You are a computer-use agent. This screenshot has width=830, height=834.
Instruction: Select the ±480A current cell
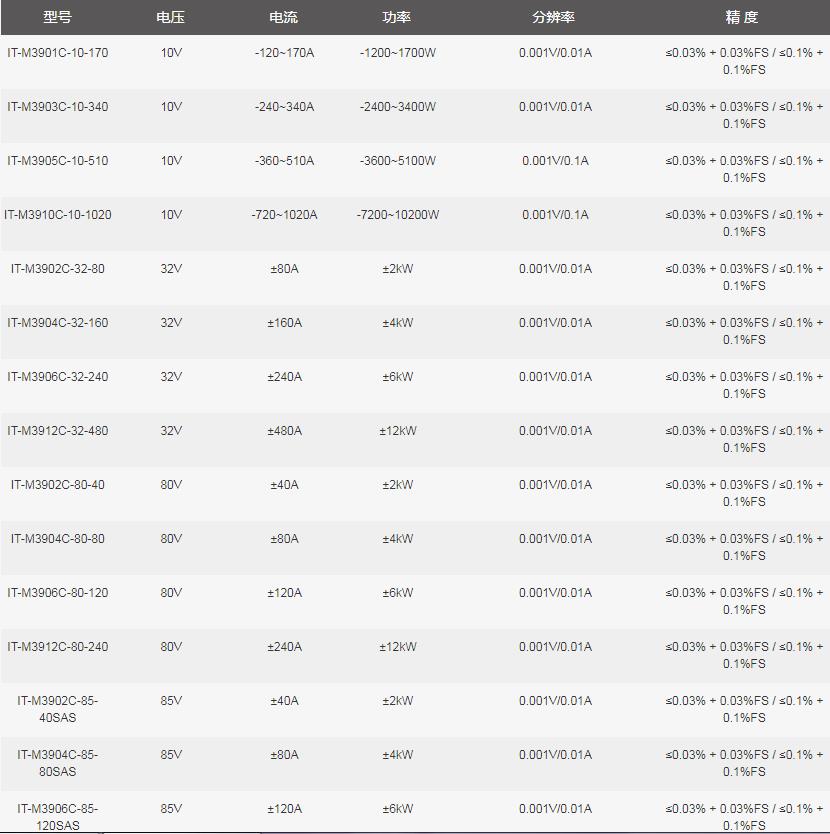coord(284,431)
